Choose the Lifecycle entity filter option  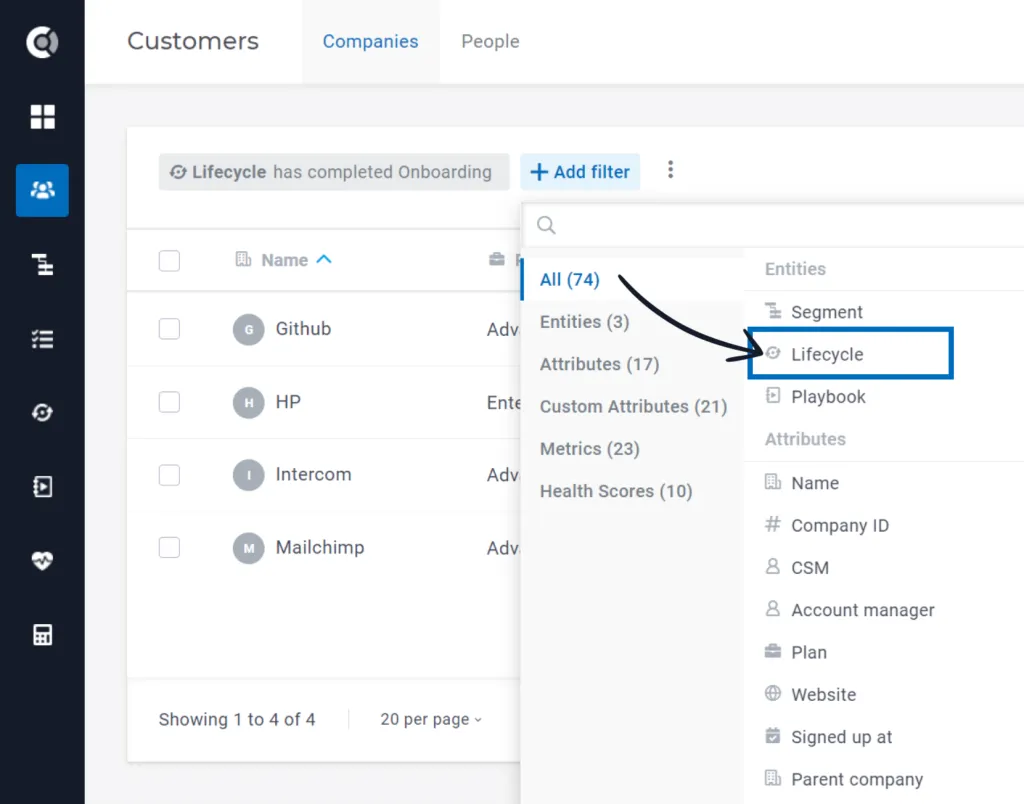click(x=850, y=354)
